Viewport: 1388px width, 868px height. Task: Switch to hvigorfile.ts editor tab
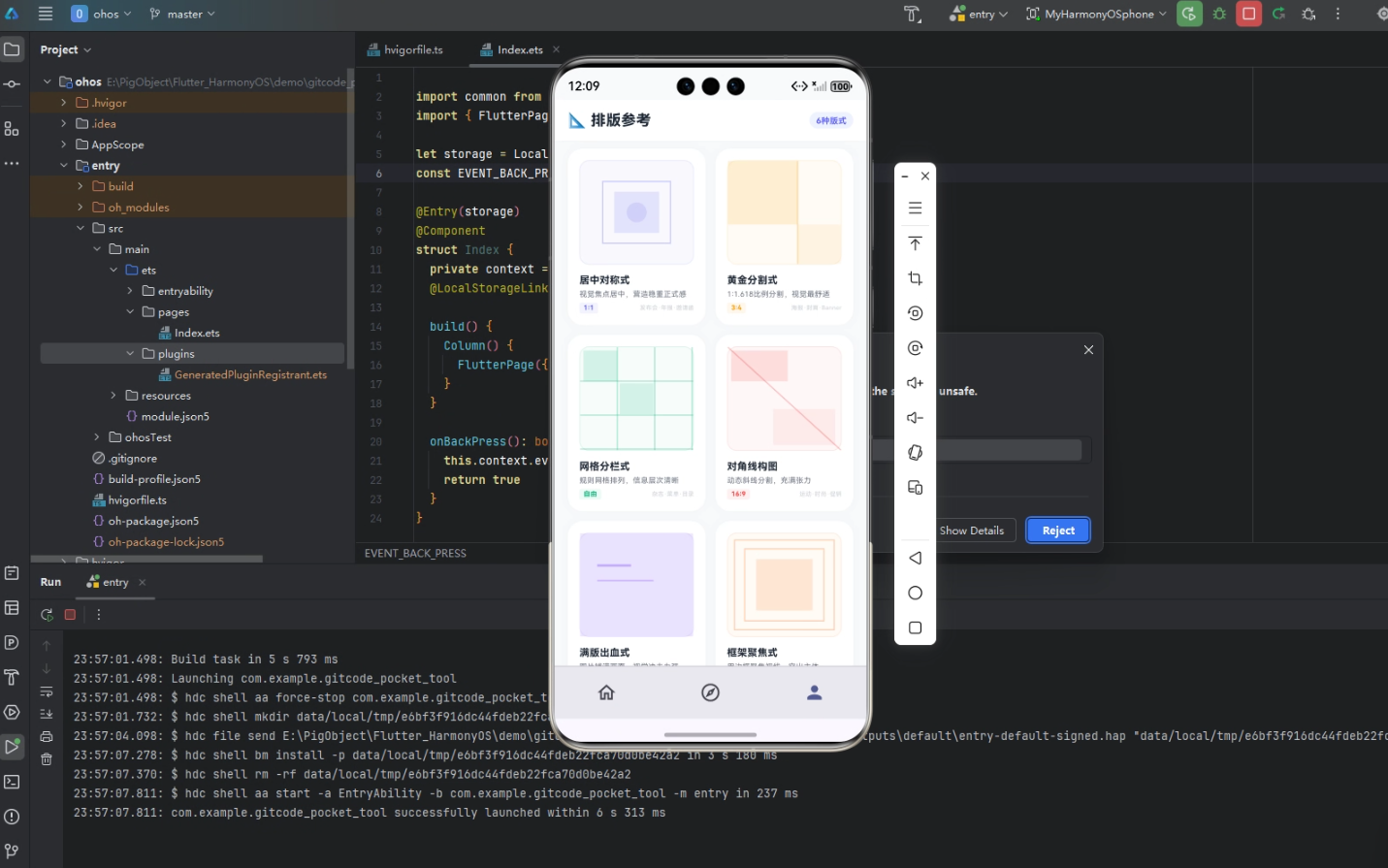click(405, 49)
